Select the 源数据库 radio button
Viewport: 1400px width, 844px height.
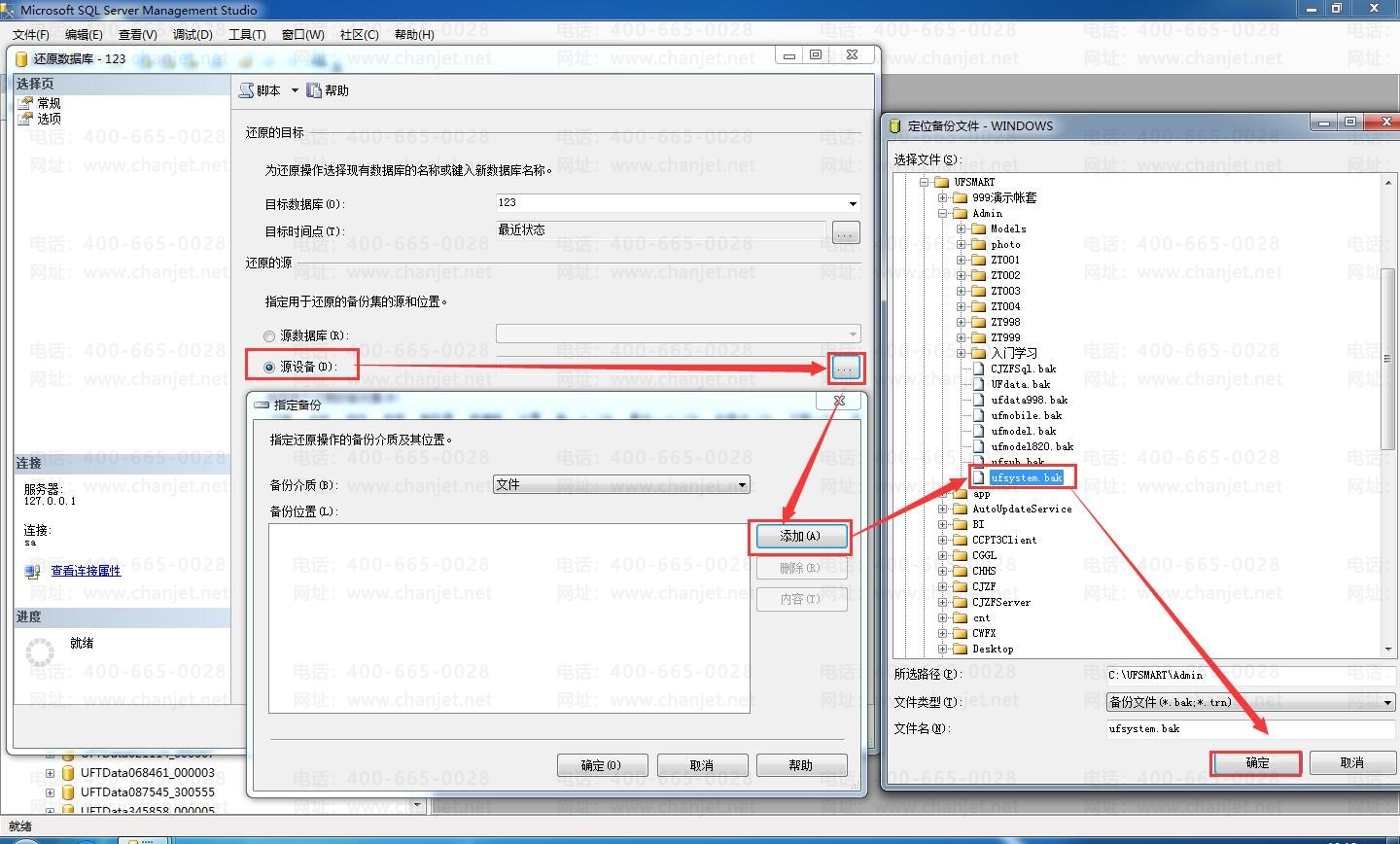pos(269,336)
